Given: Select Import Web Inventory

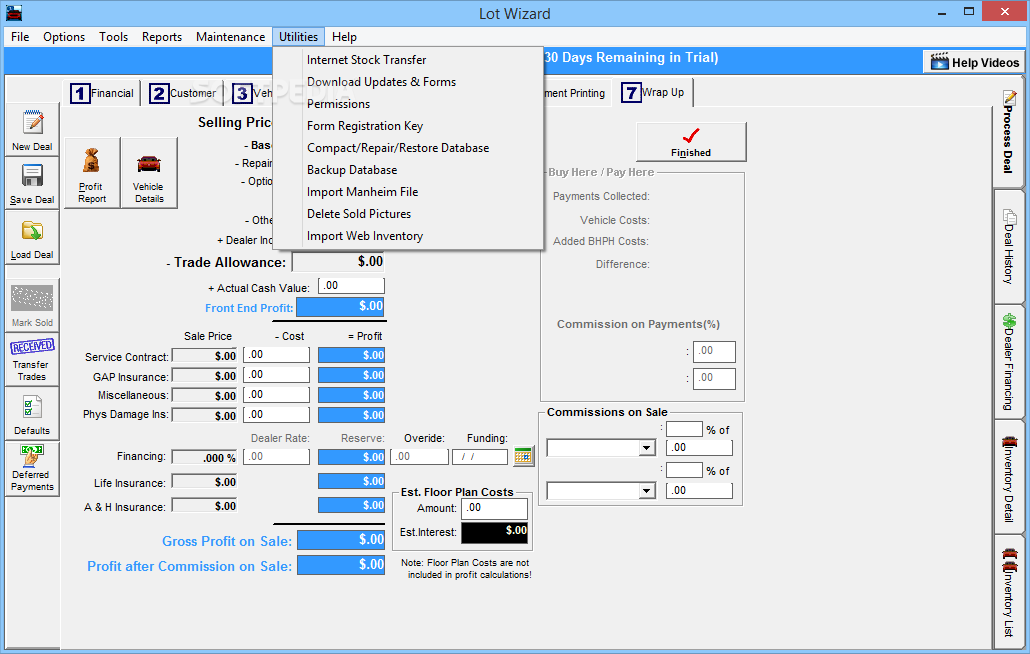Looking at the screenshot, I should click(409, 236).
